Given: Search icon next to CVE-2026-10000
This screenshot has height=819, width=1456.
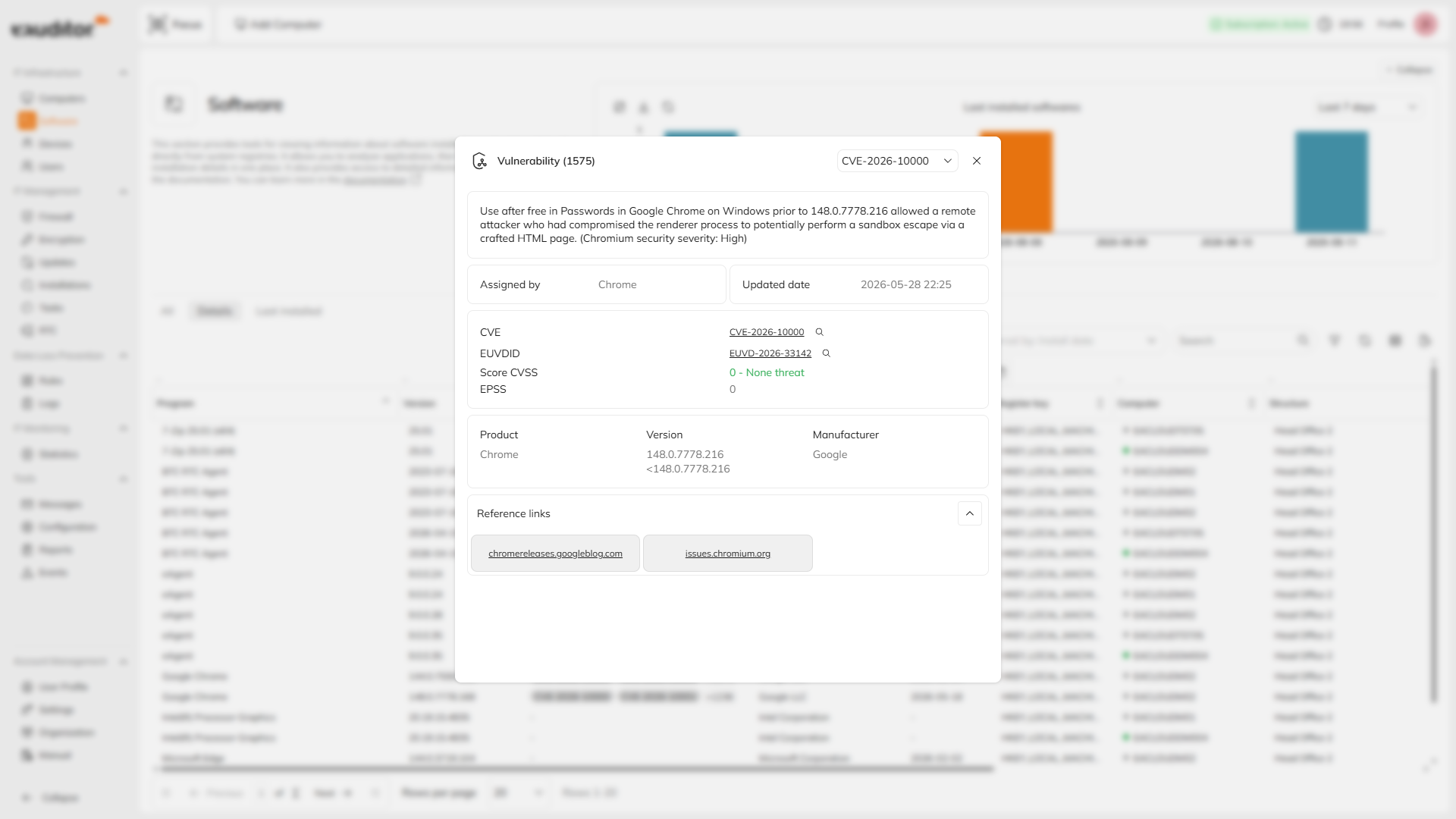Looking at the screenshot, I should pos(820,332).
